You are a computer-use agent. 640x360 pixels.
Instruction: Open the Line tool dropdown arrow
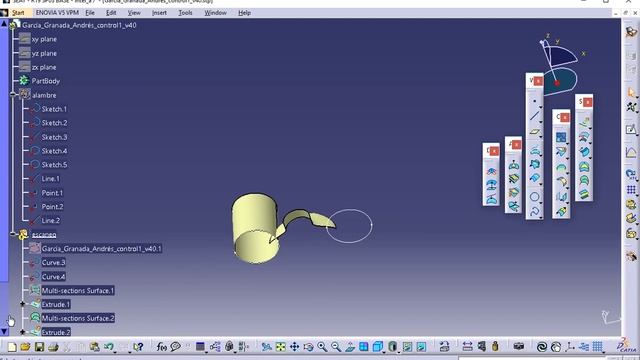[540, 122]
